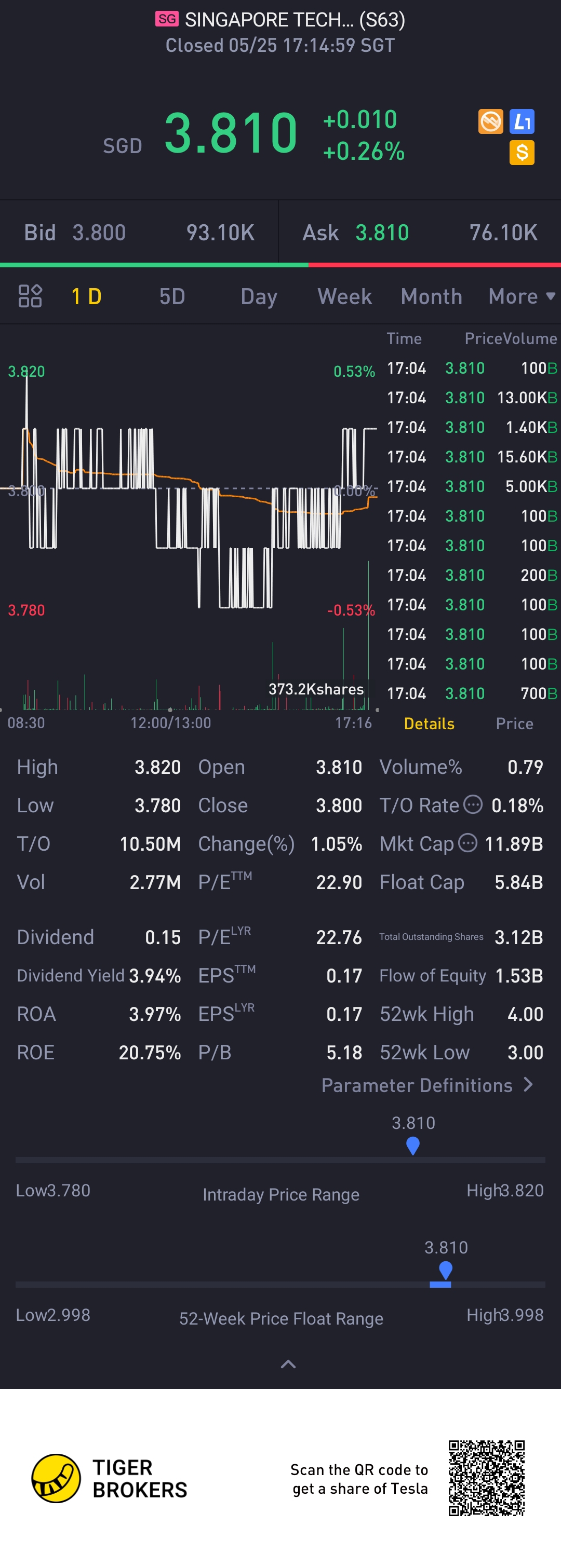Switch to the Day chart tab

click(259, 297)
